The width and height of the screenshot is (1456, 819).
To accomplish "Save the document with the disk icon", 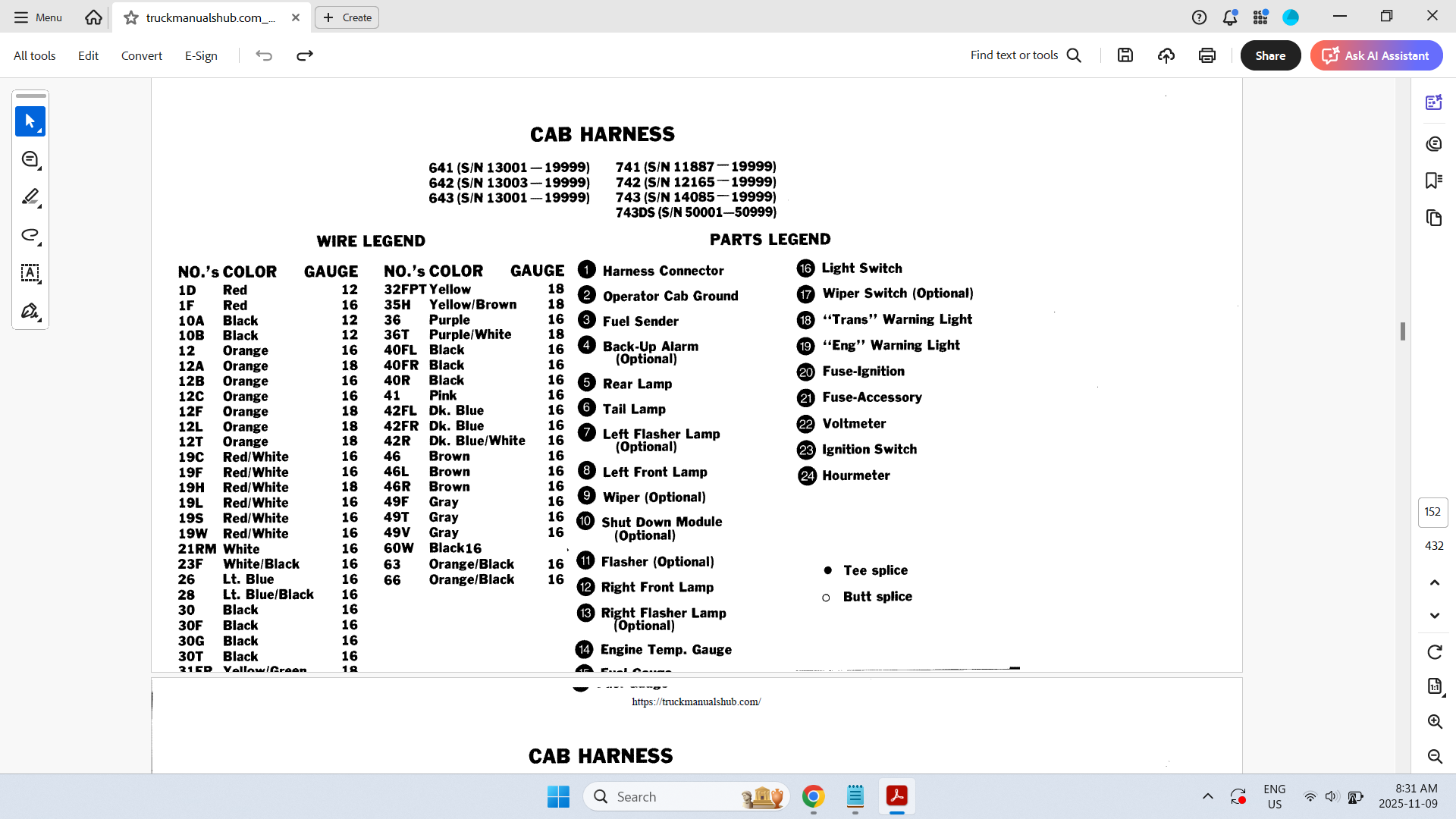I will tap(1125, 55).
